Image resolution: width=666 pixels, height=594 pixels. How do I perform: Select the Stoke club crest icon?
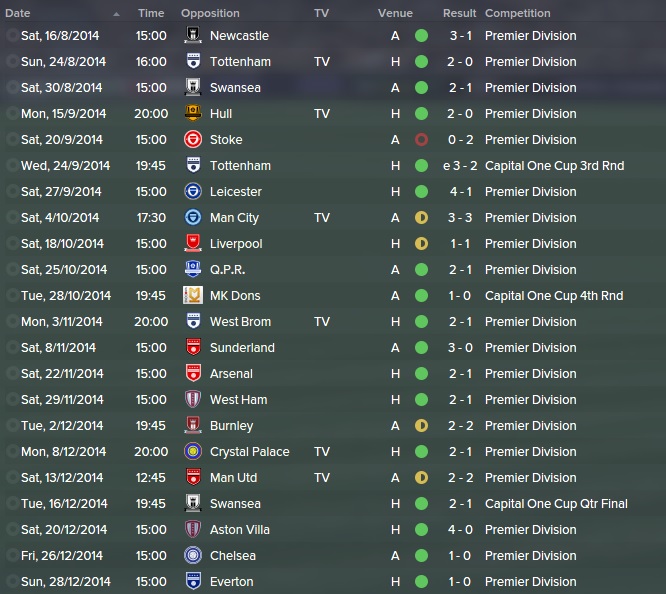(193, 139)
